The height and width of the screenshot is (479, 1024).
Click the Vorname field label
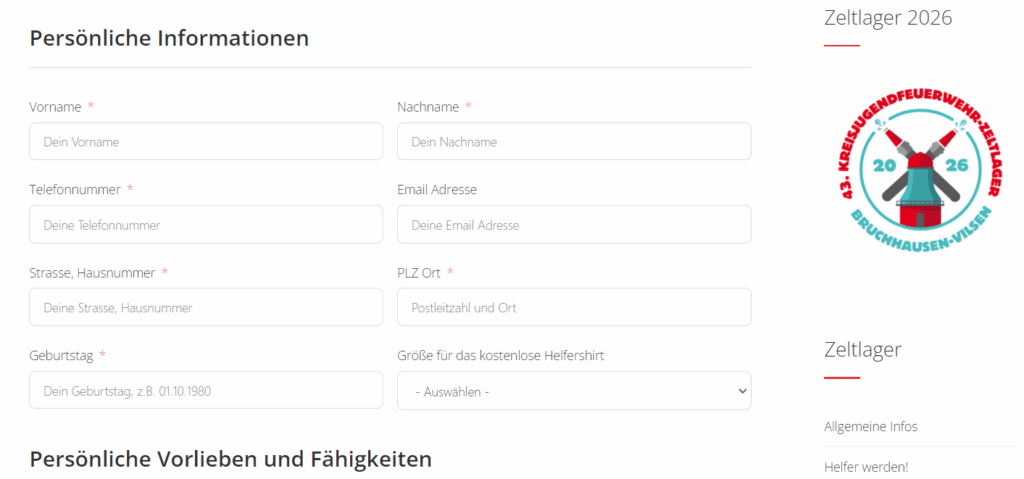[56, 107]
